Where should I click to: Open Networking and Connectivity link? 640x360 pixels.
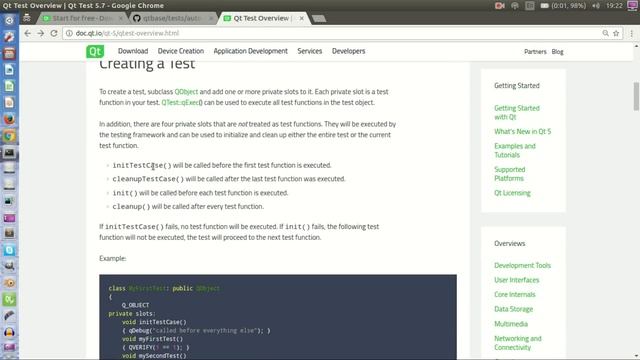click(518, 343)
